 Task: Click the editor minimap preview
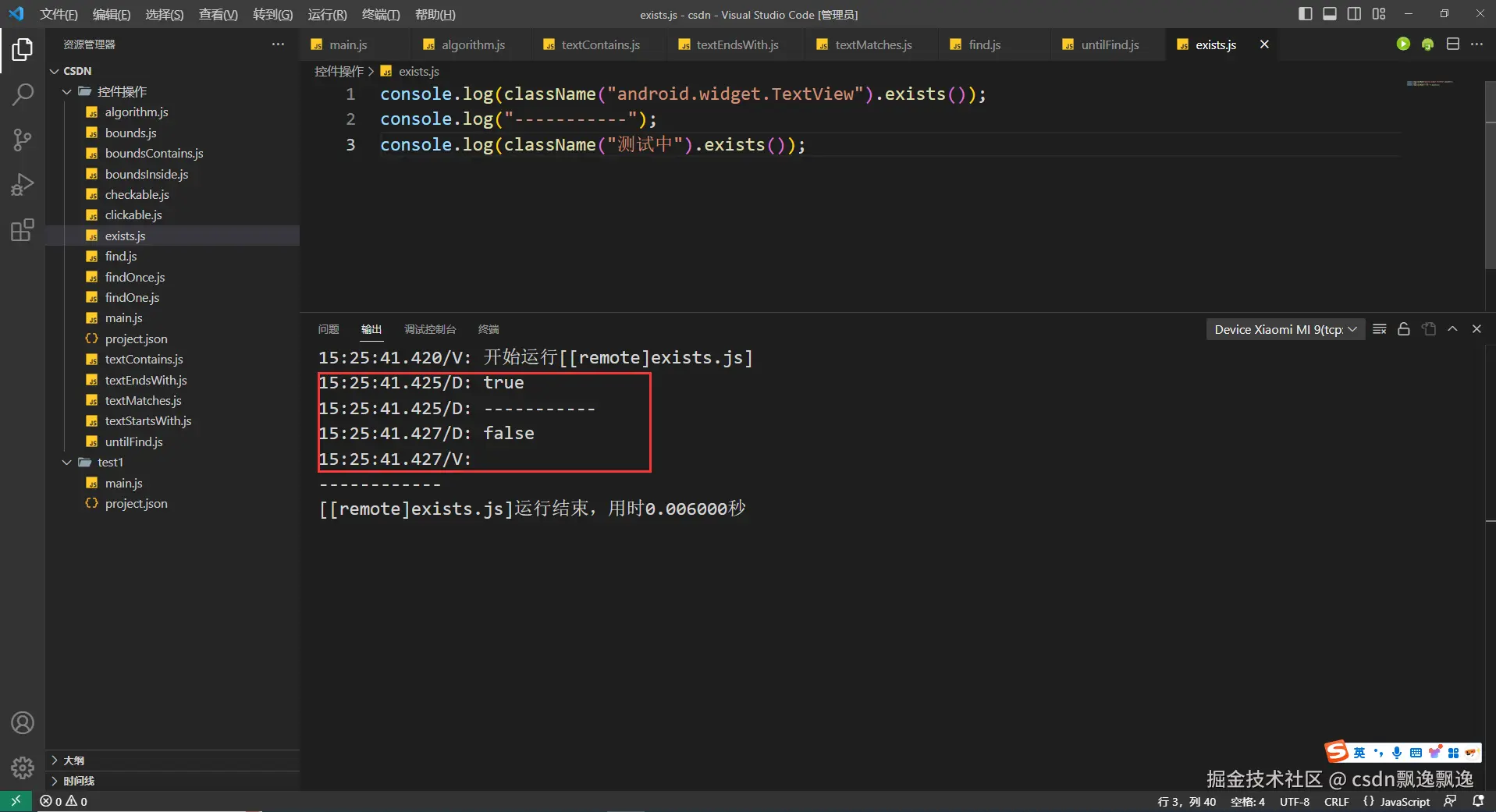pyautogui.click(x=1429, y=83)
